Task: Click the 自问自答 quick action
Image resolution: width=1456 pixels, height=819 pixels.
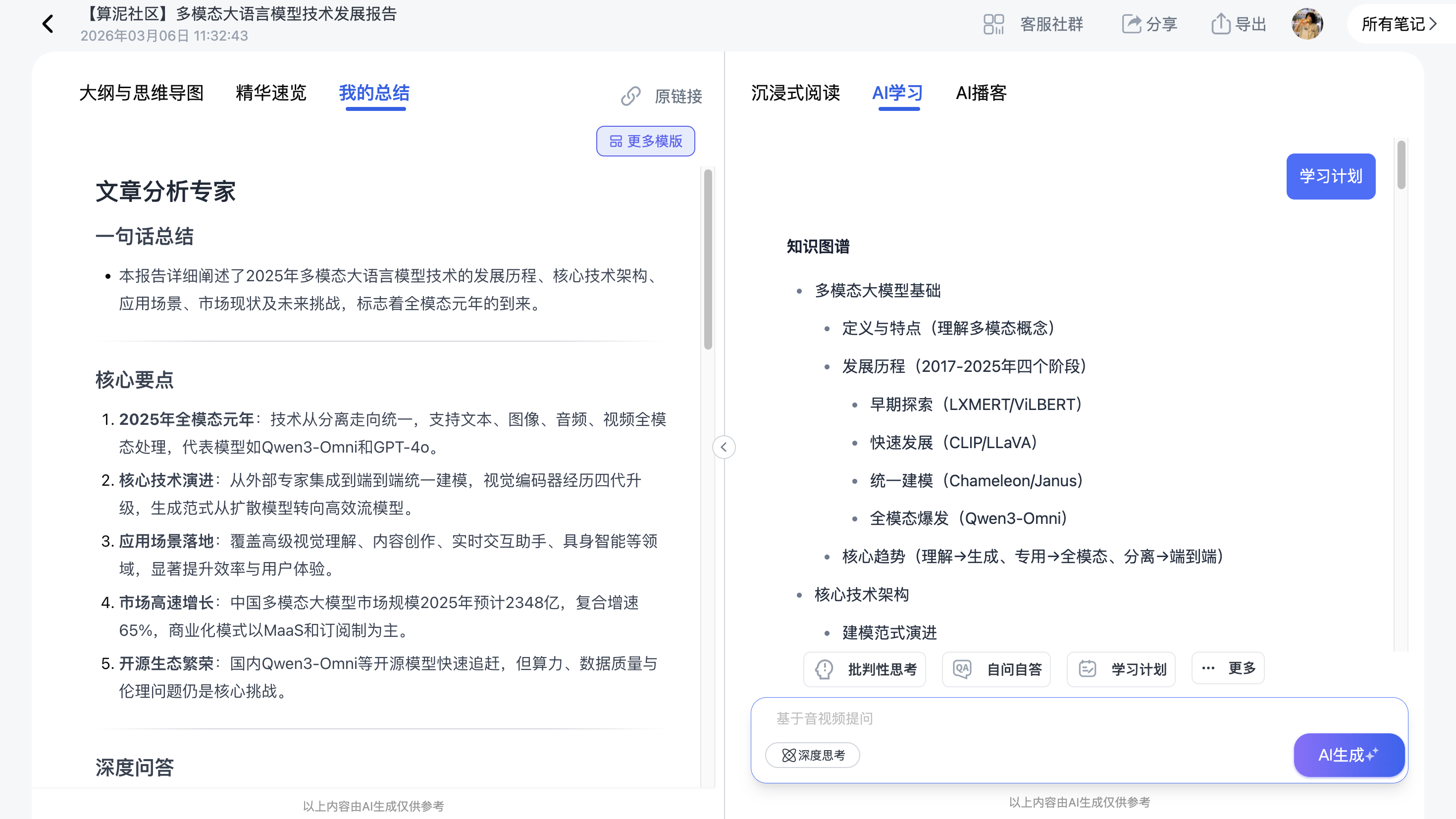Action: (996, 669)
